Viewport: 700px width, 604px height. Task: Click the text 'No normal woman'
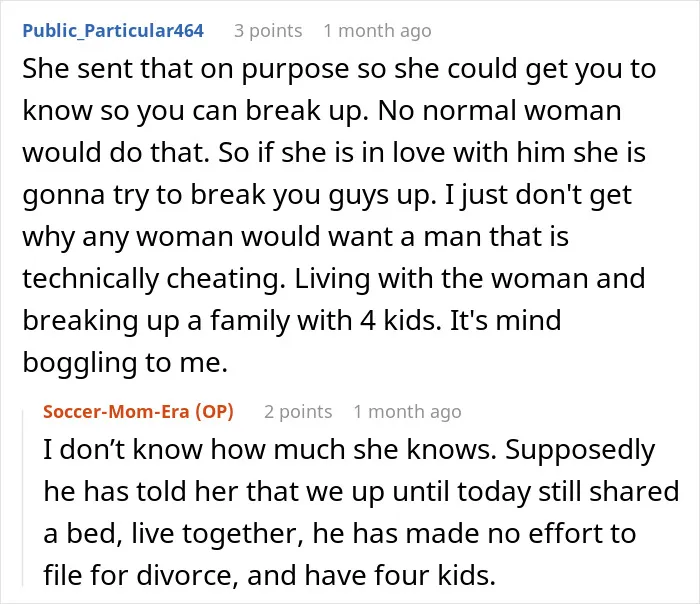[x=500, y=111]
